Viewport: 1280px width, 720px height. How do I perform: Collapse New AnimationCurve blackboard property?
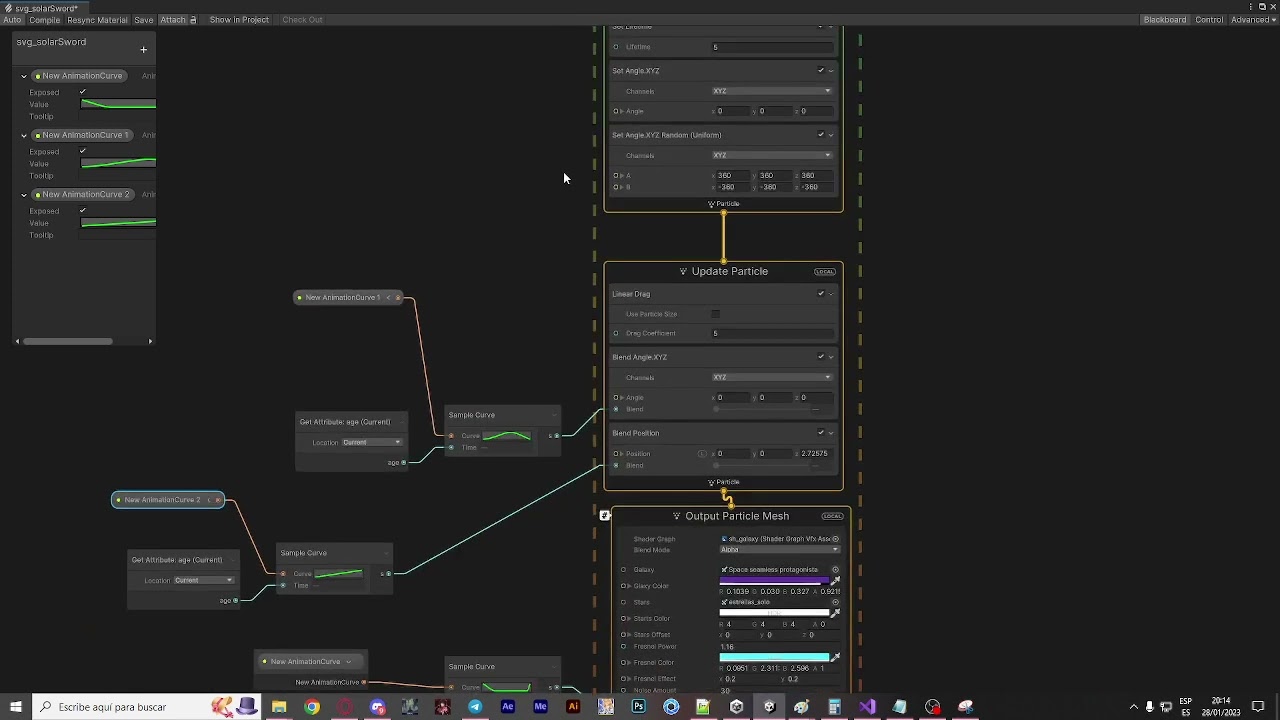pos(24,76)
